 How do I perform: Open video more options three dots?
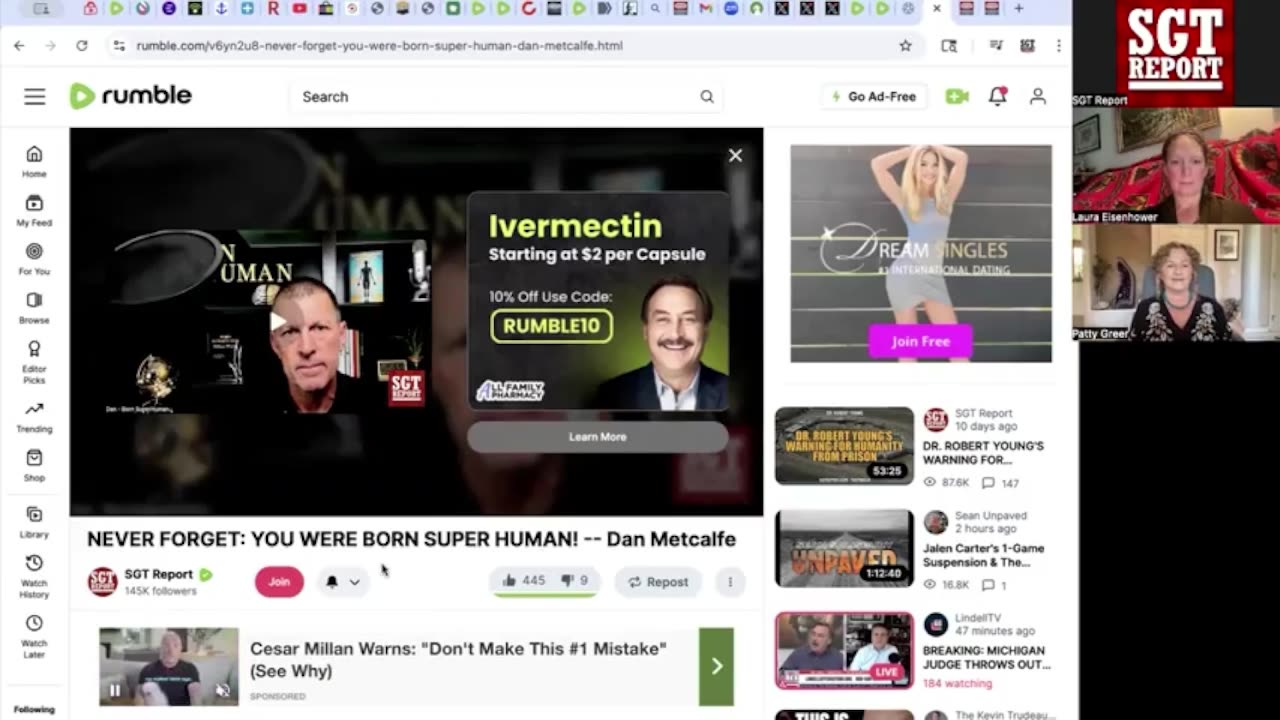pyautogui.click(x=730, y=582)
